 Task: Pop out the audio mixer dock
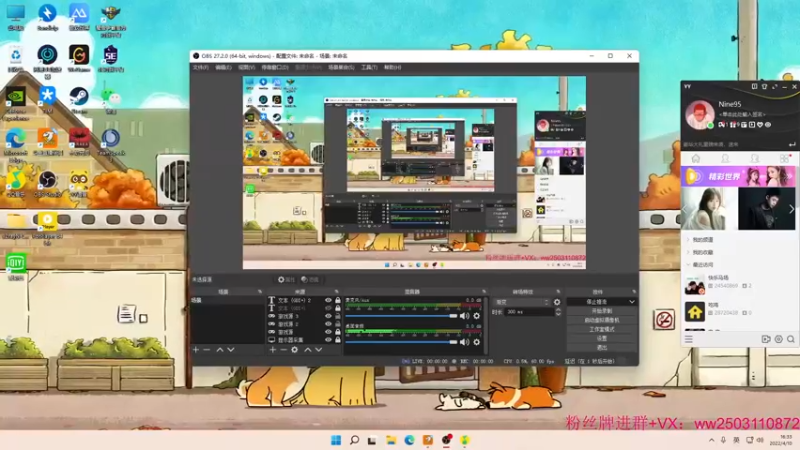tap(484, 292)
